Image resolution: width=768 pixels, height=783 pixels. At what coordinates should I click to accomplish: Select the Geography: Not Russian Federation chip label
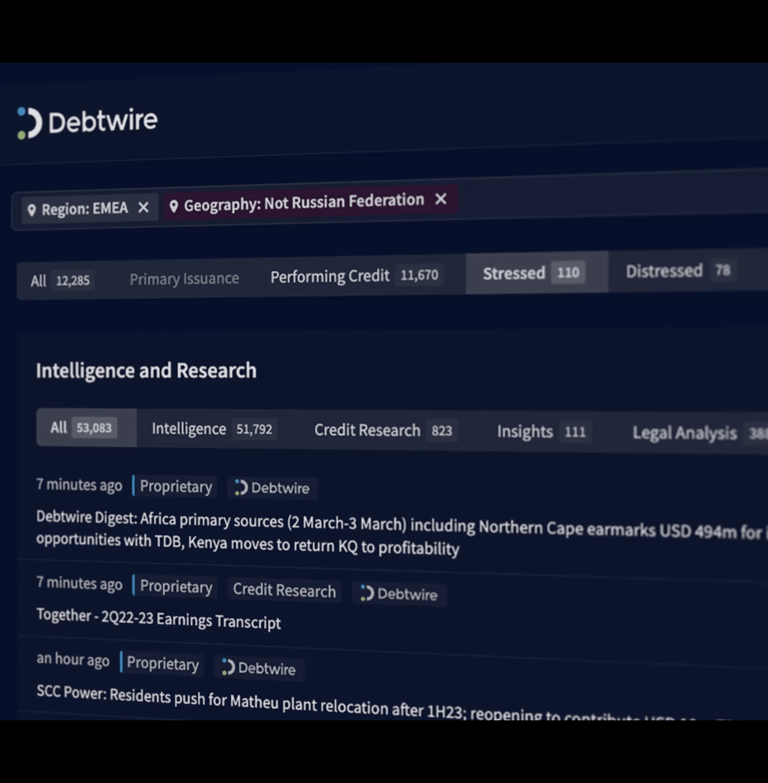coord(304,202)
